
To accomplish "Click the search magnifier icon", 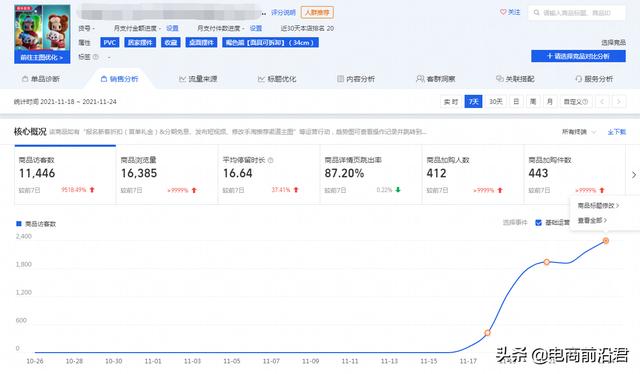I will point(536,13).
